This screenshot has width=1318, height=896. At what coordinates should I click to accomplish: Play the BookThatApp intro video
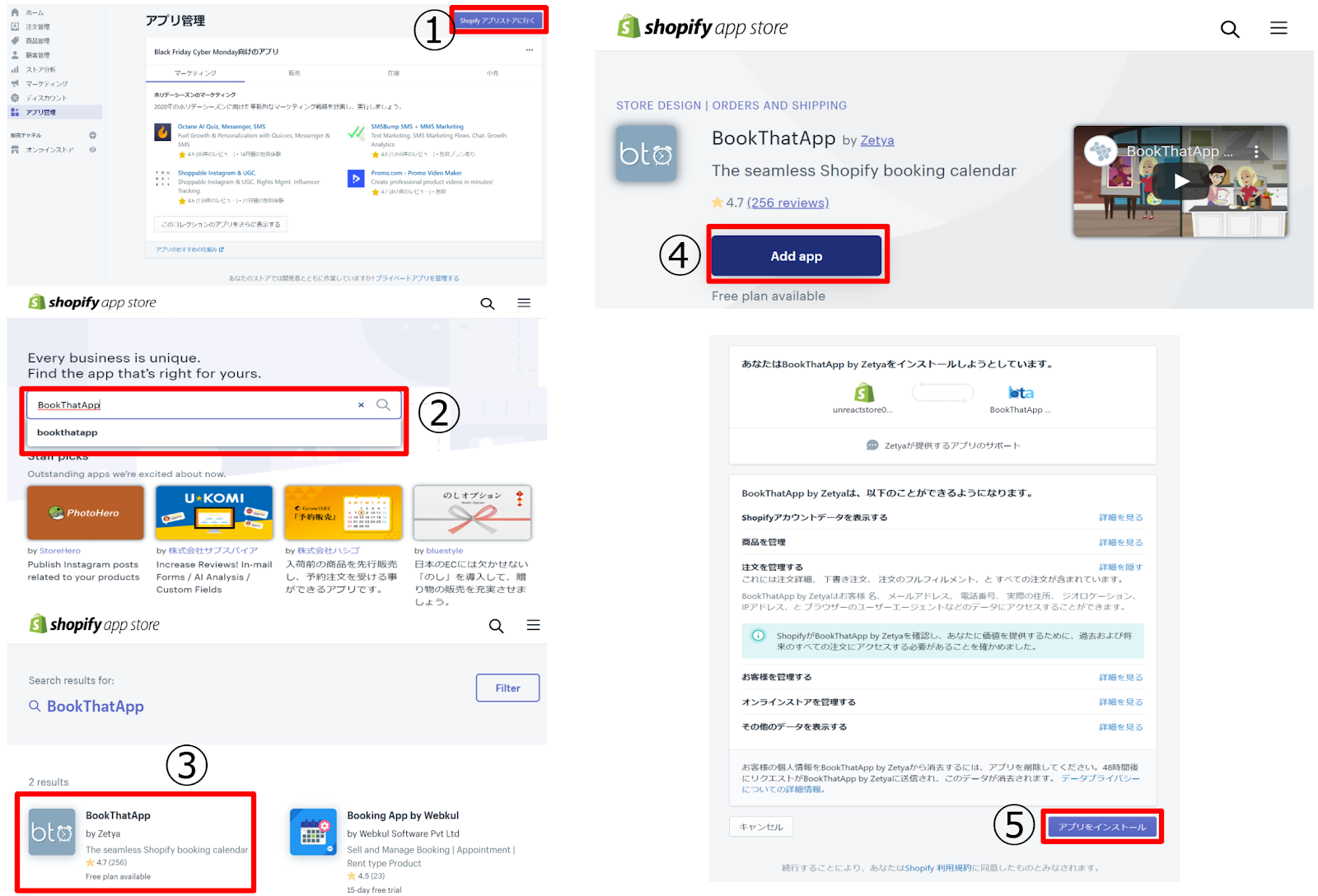coord(1180,181)
